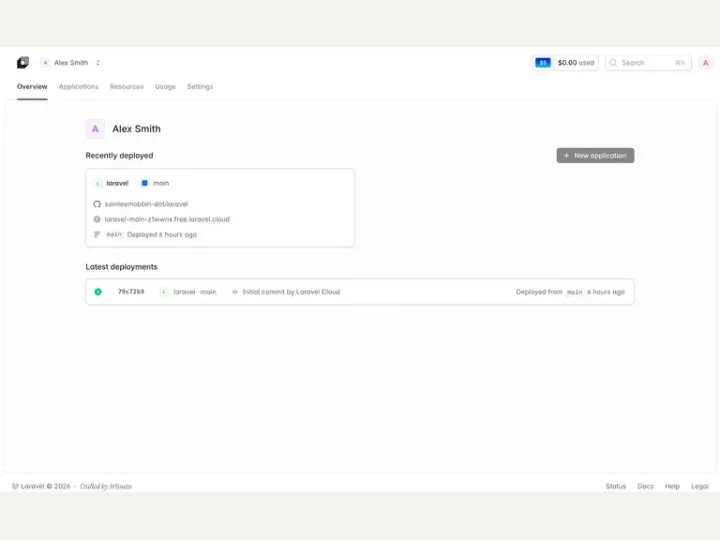Click the search magnifier icon
The image size is (720, 540).
click(x=613, y=62)
